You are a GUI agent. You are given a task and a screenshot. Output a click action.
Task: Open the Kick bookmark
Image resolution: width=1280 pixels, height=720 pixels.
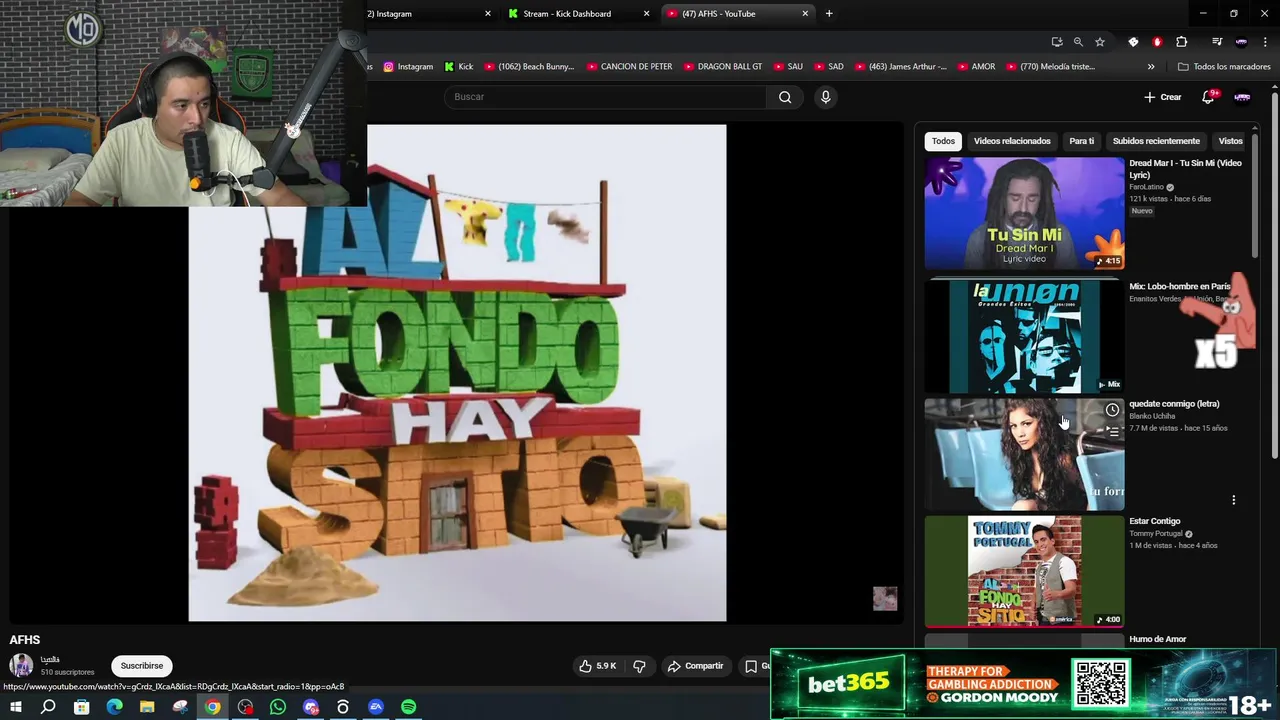tap(459, 67)
